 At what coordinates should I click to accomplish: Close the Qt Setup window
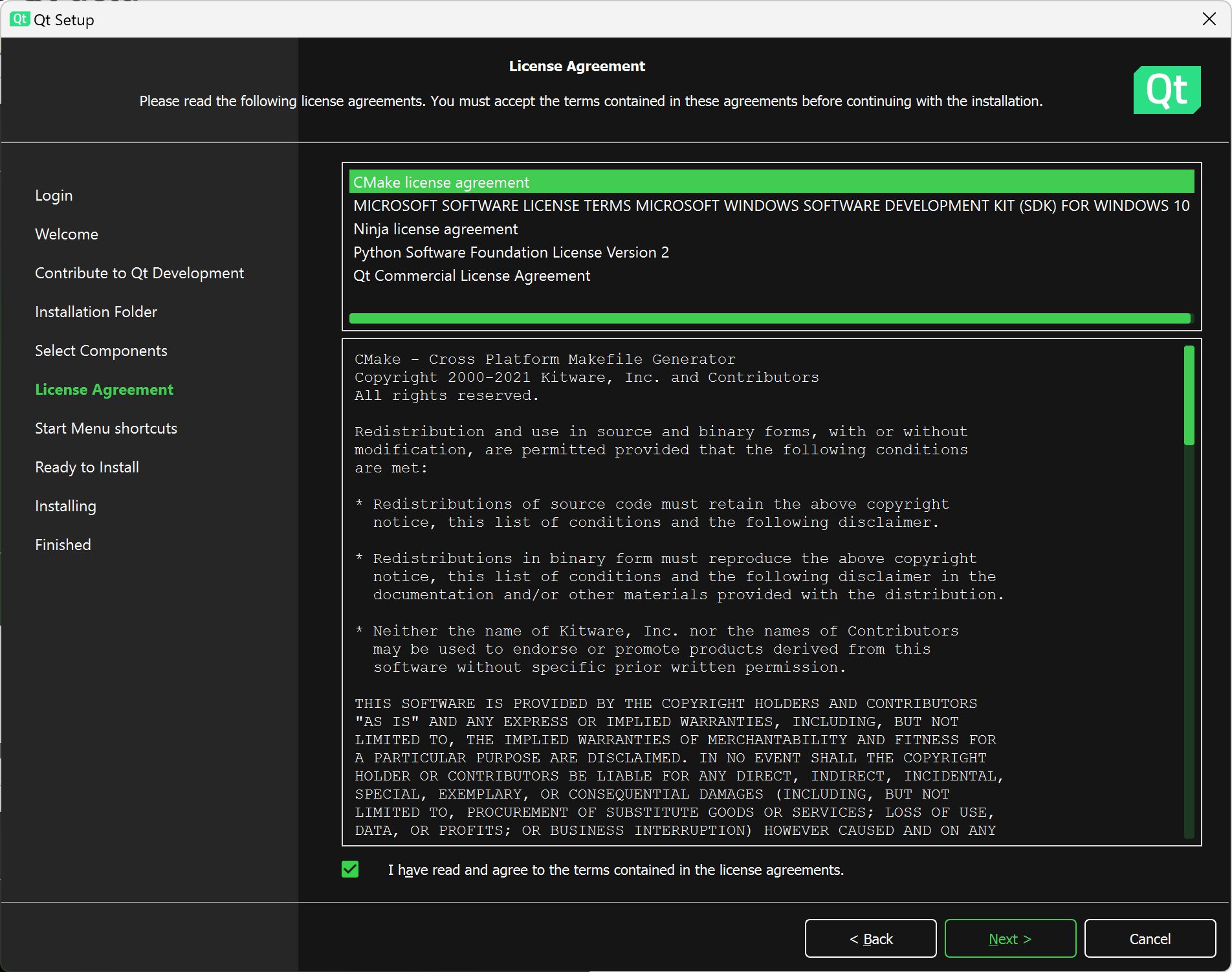coord(1209,19)
